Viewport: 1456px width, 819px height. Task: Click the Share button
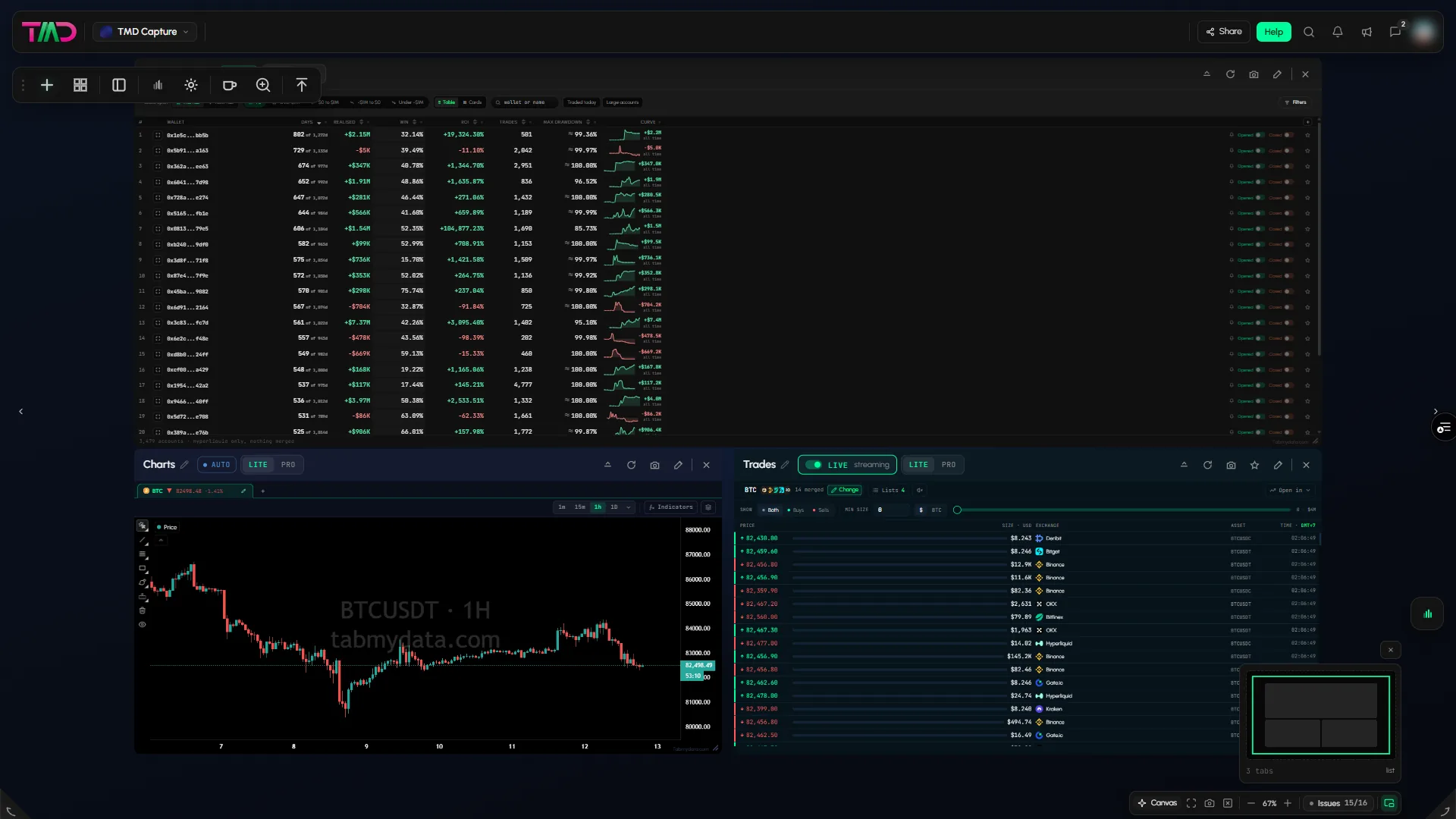(1224, 32)
